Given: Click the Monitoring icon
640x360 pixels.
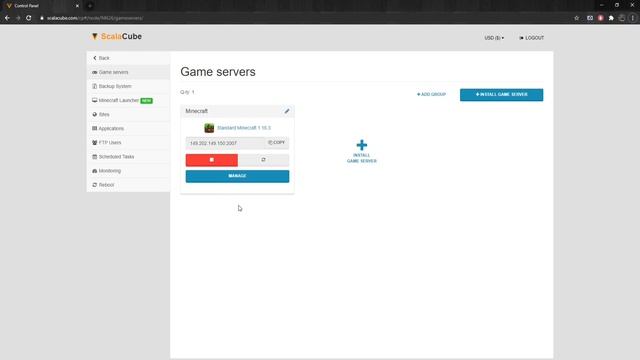Looking at the screenshot, I should [94, 171].
